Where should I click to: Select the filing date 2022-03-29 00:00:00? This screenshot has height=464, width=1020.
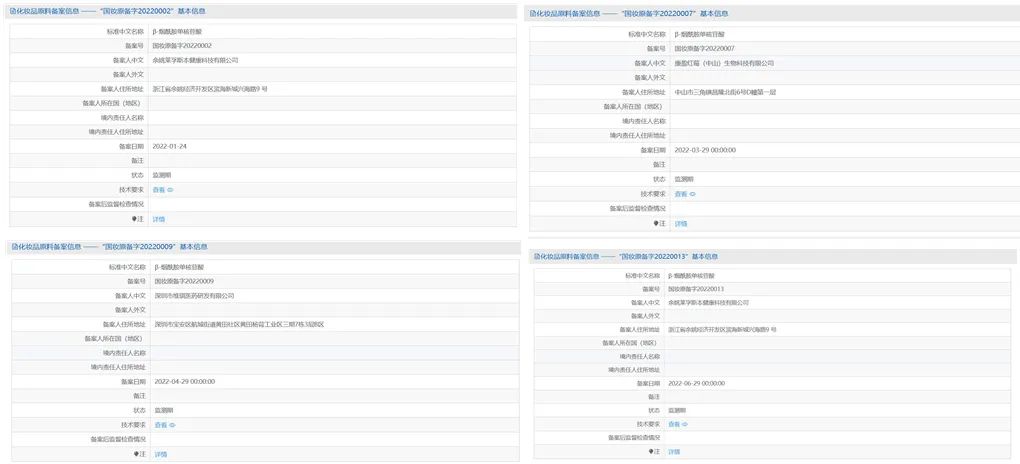[x=705, y=149]
